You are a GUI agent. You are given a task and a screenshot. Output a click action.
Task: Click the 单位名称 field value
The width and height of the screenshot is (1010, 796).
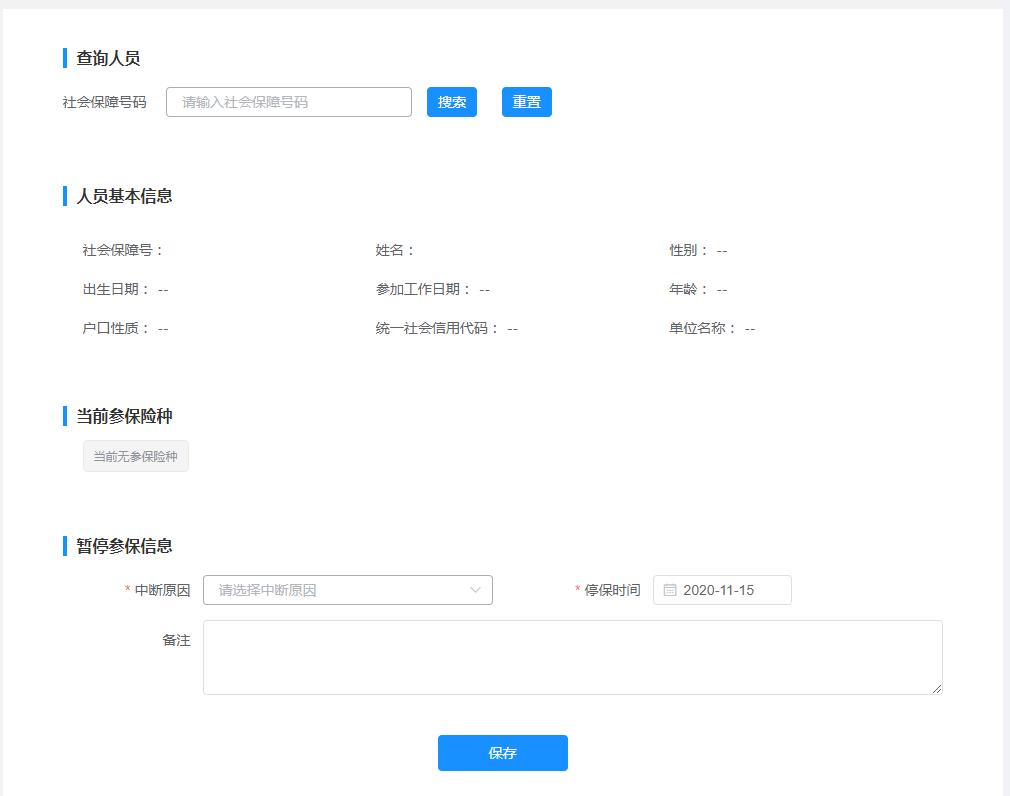click(x=750, y=327)
